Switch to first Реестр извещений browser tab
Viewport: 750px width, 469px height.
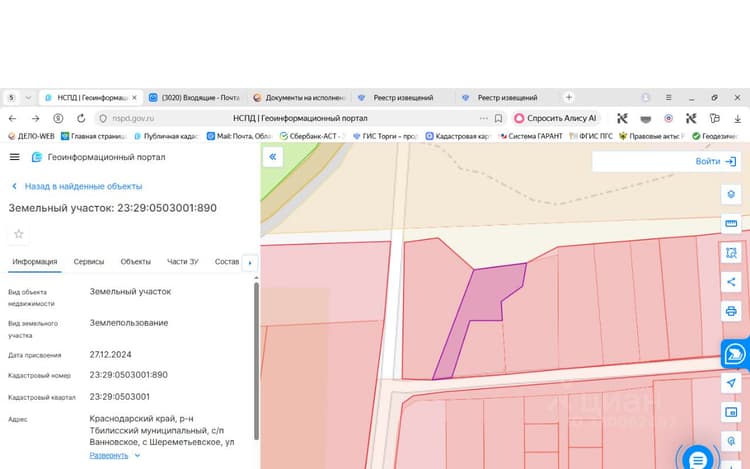(403, 98)
